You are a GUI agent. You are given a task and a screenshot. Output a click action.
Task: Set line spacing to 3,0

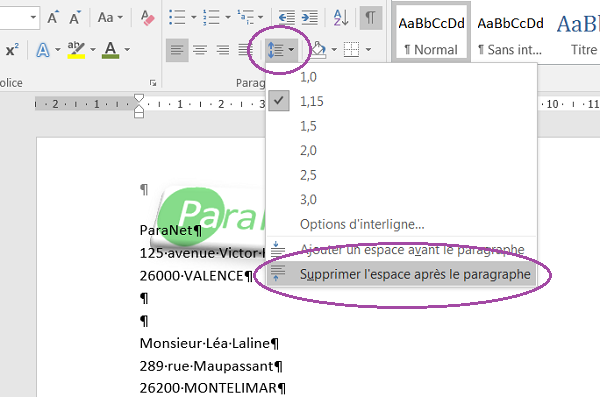click(x=402, y=199)
